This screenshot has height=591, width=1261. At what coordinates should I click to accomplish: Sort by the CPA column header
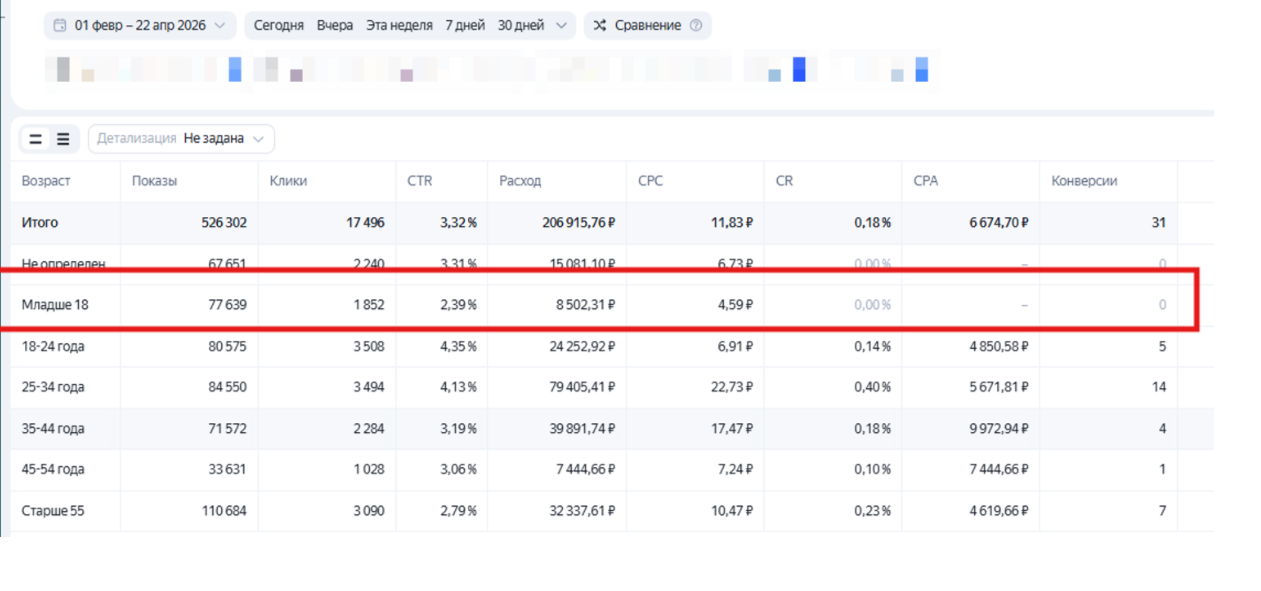click(926, 181)
